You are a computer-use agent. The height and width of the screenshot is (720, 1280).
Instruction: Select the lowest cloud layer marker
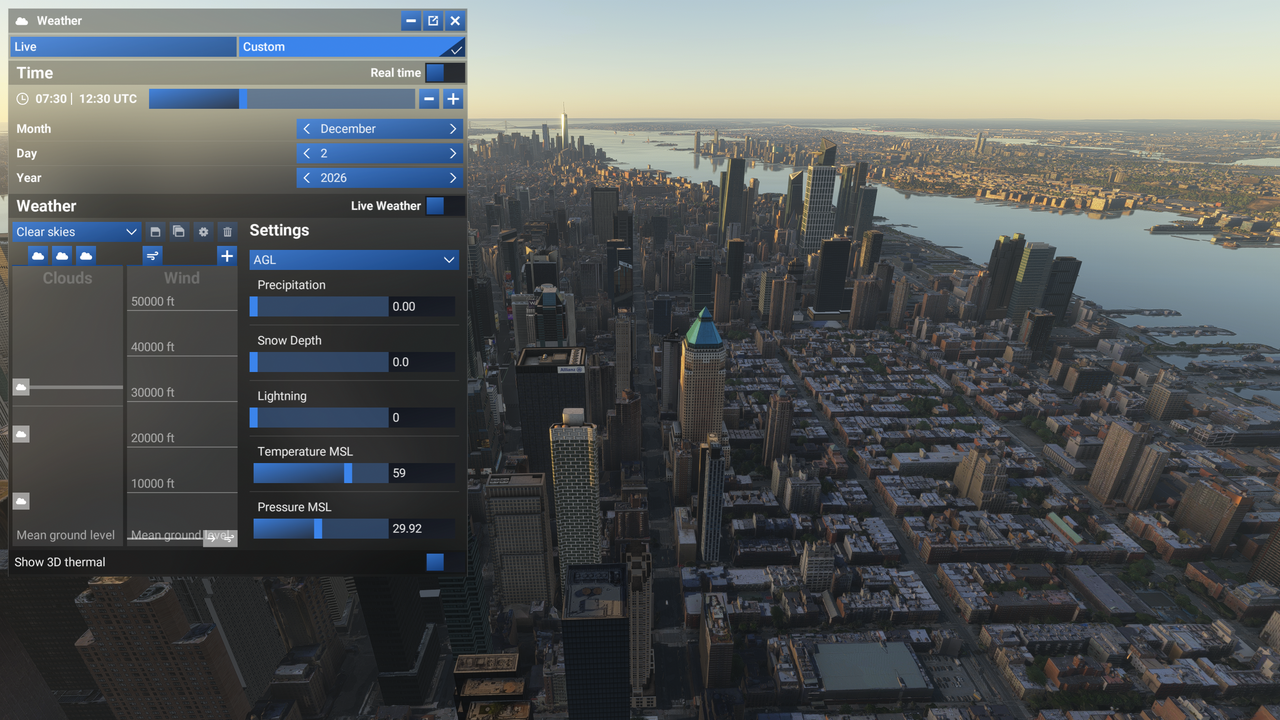coord(21,501)
